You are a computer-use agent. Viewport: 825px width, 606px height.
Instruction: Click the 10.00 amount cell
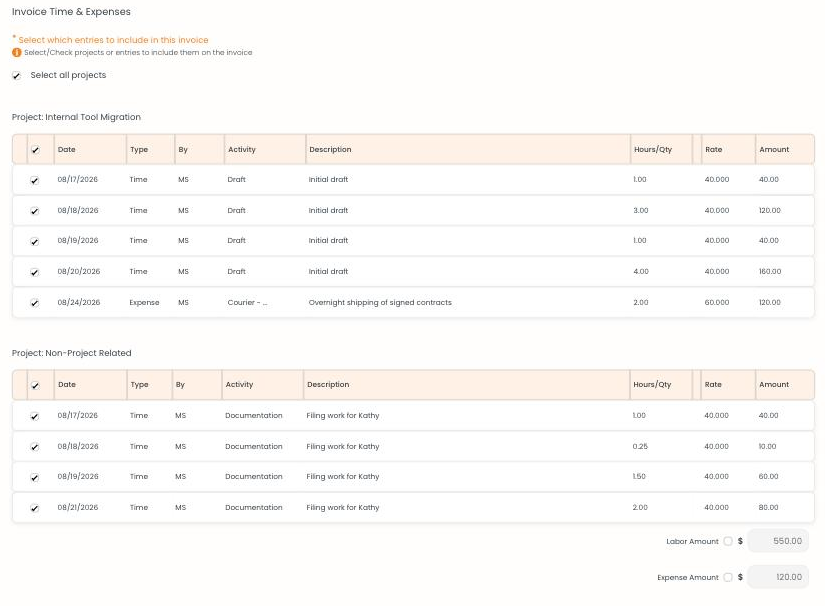click(767, 446)
